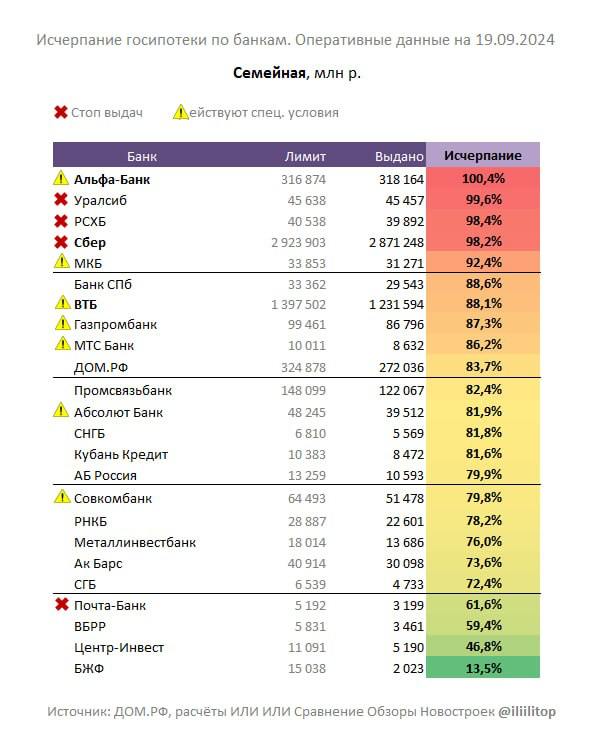
Task: Click red cross icon next to Почта-Банк
Action: pos(61,604)
